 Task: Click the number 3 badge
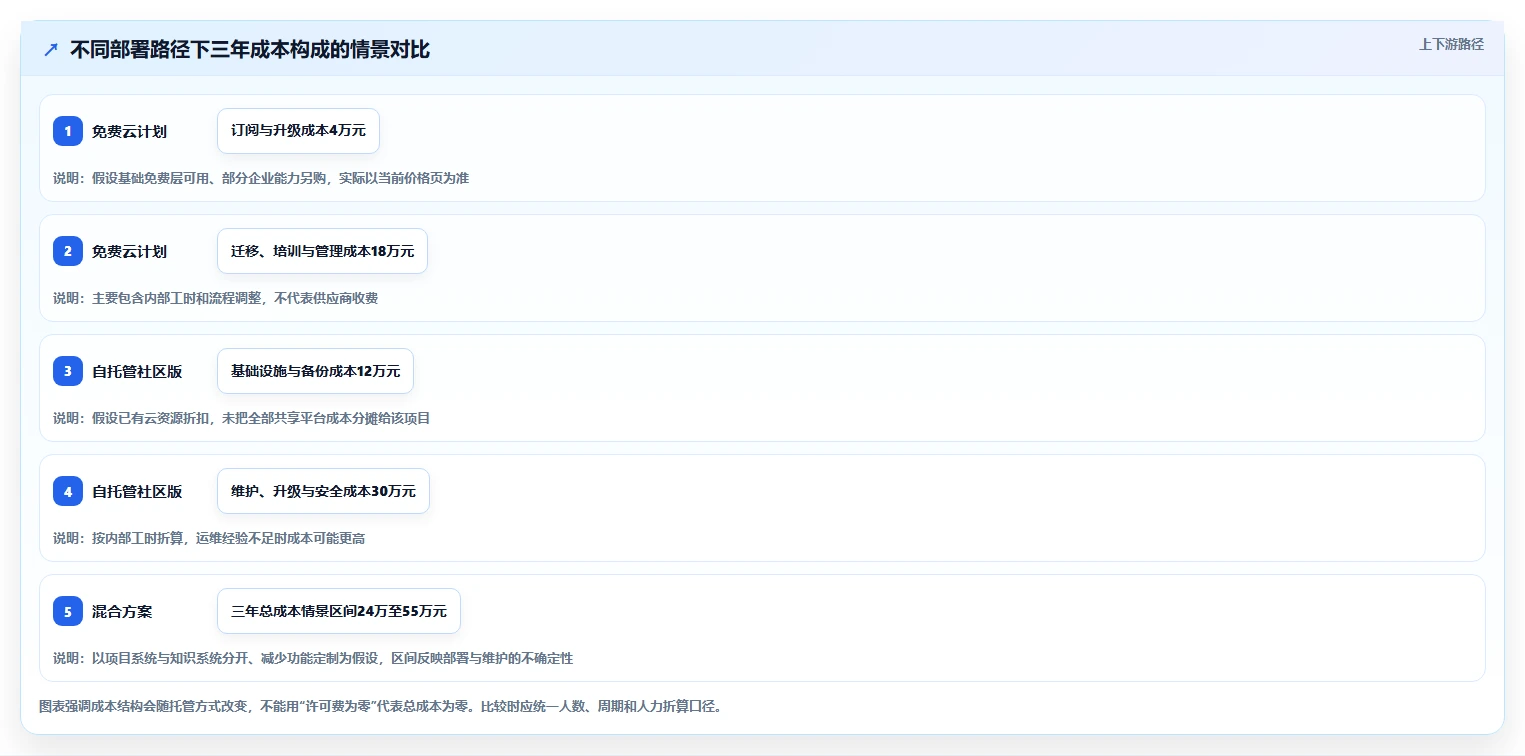point(68,371)
